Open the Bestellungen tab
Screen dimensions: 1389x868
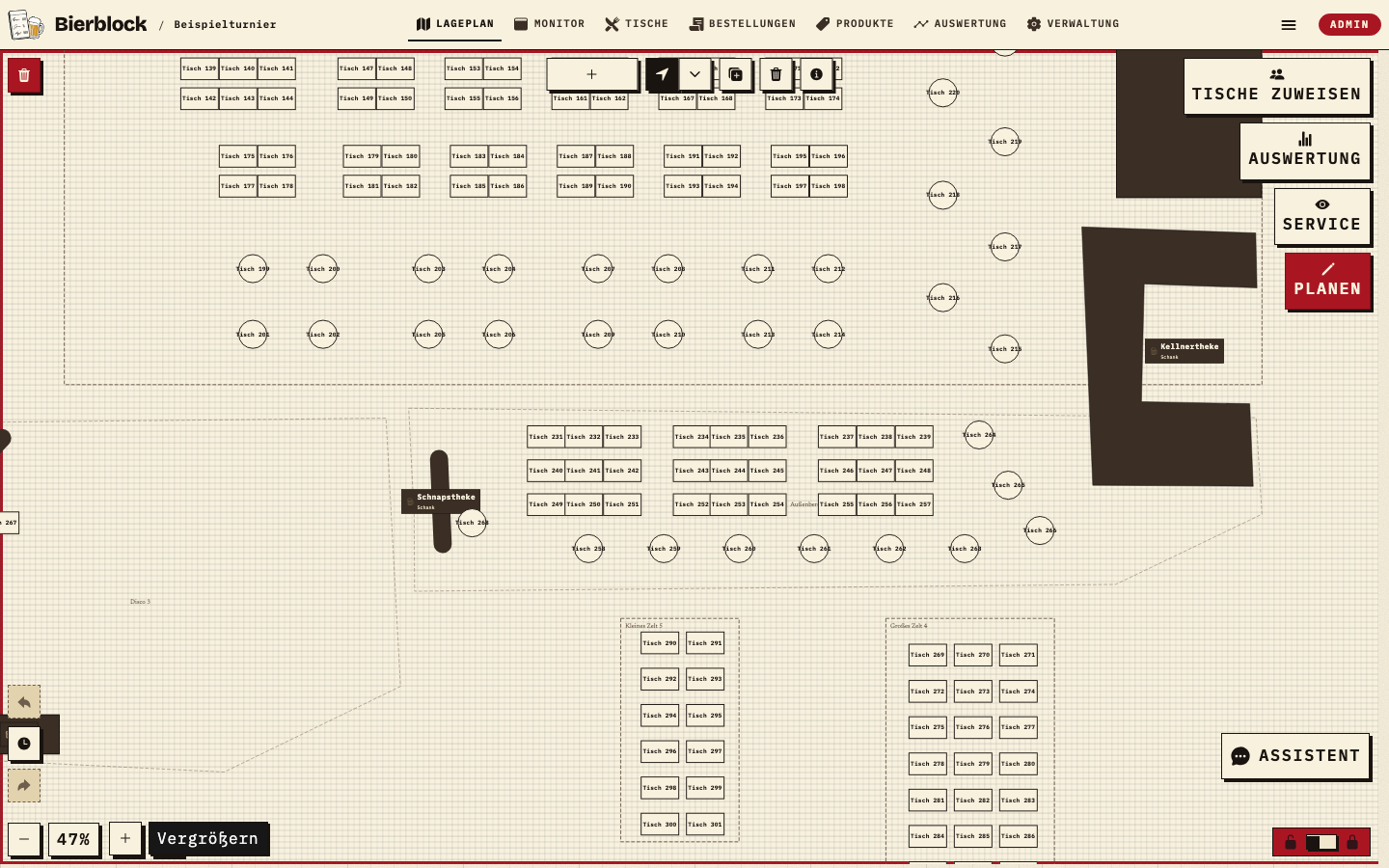click(743, 24)
